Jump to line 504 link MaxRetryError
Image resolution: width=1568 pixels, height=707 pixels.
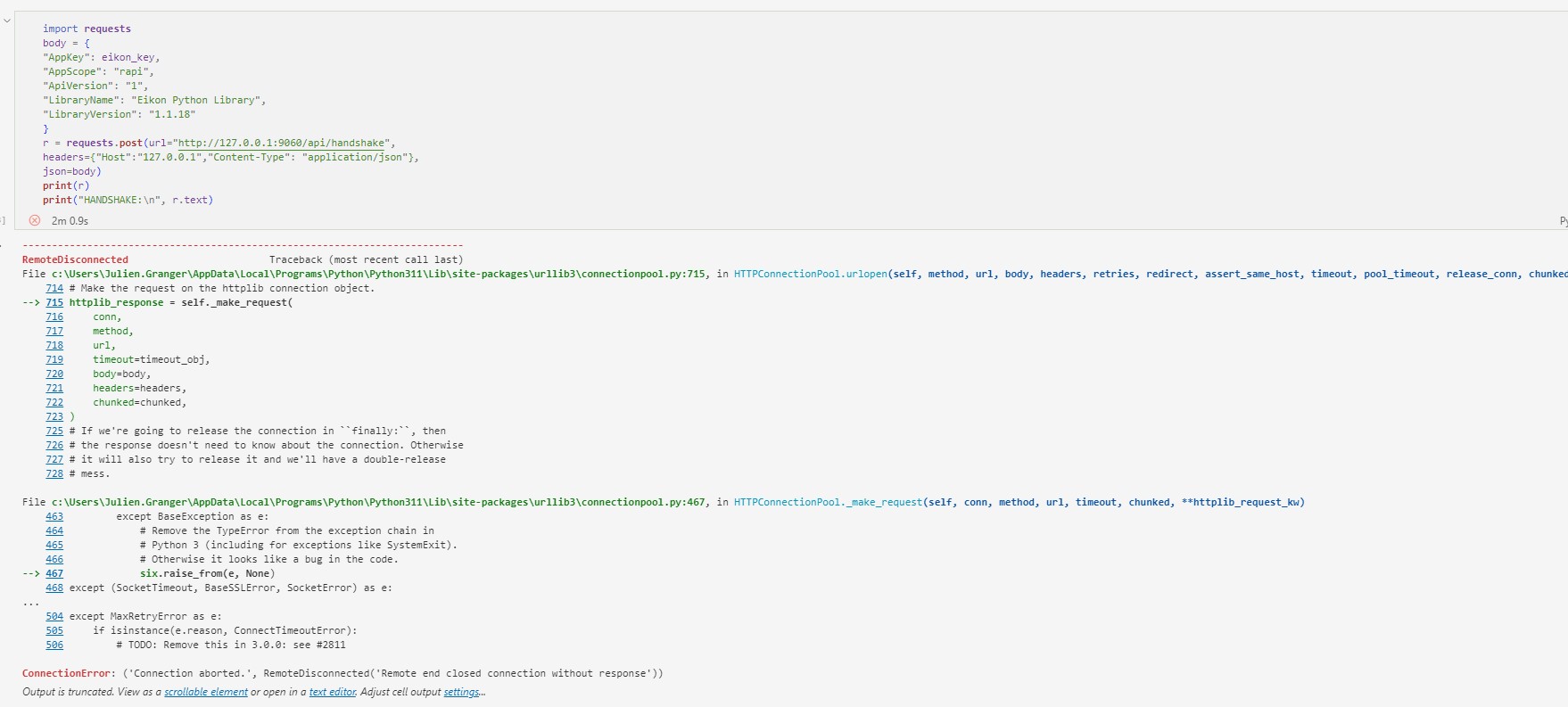click(x=54, y=616)
